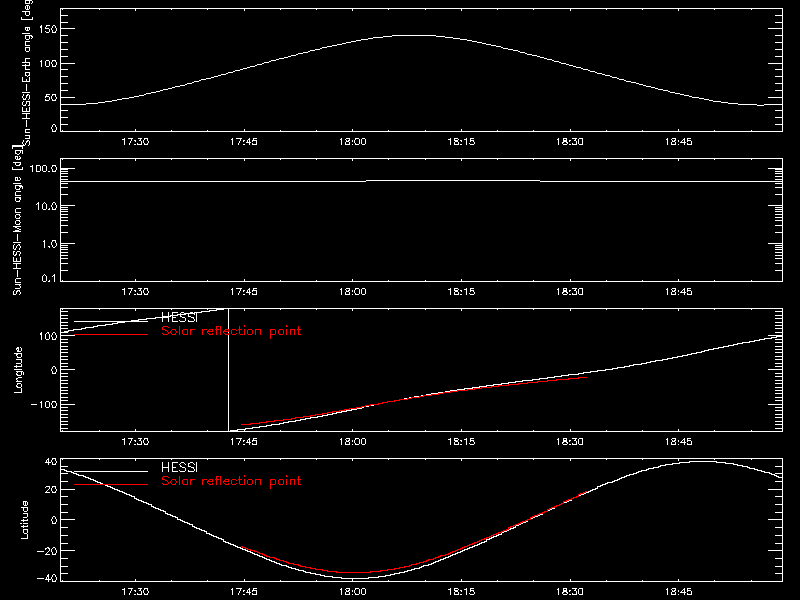Click the white legend line sample in Latitude plot

coord(111,471)
